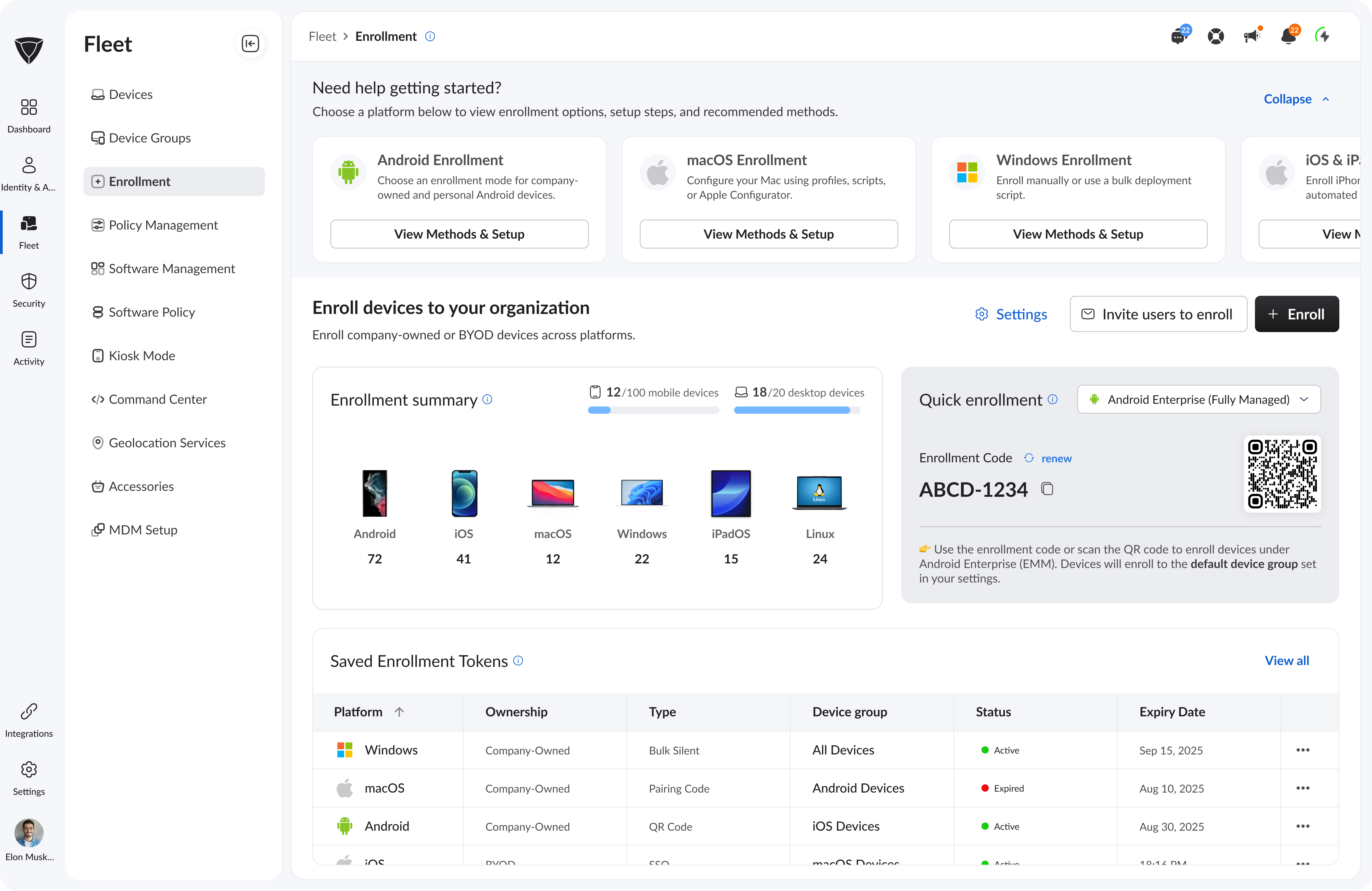The width and height of the screenshot is (1372, 891).
Task: Open Geolocation Services in Fleet menu
Action: 174,443
